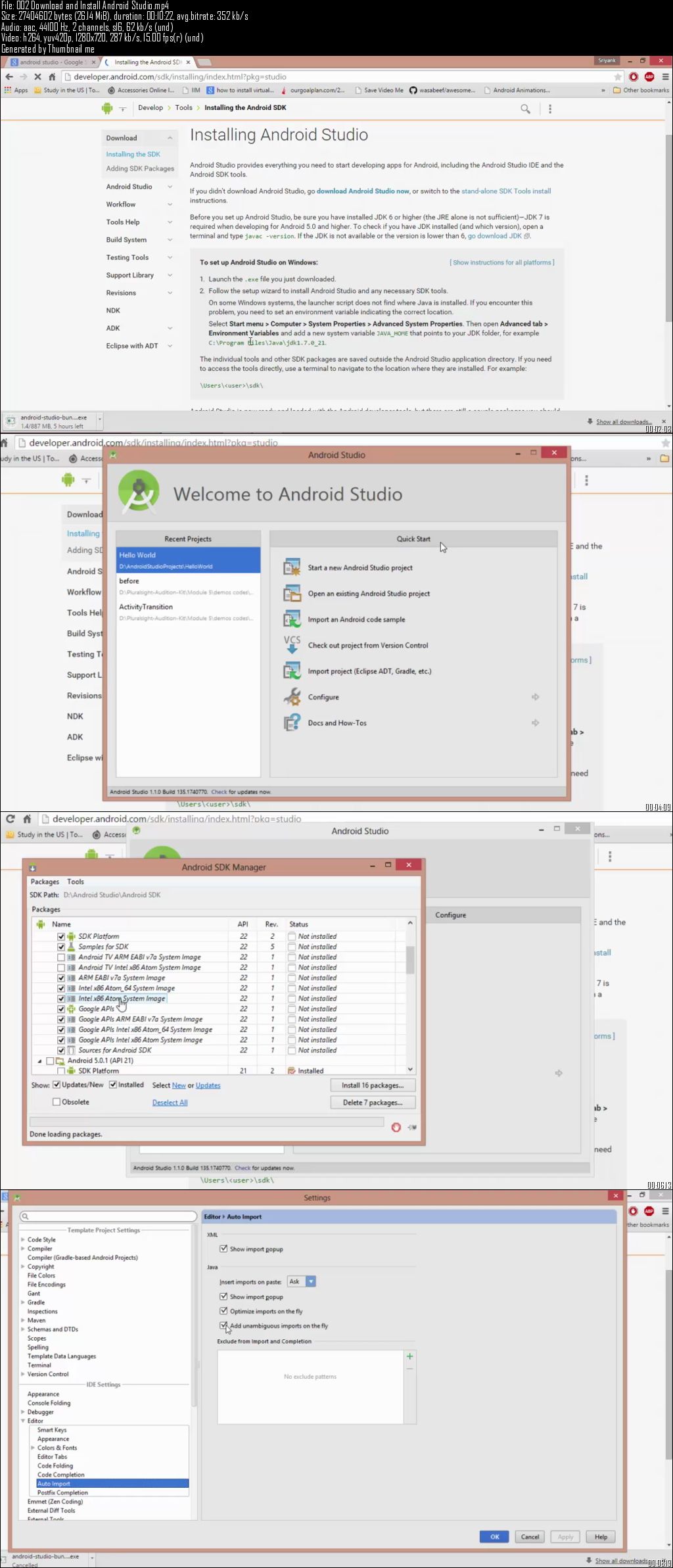The image size is (673, 1568).
Task: Open the Chrome hamburger menu in top frame
Action: coord(665,76)
